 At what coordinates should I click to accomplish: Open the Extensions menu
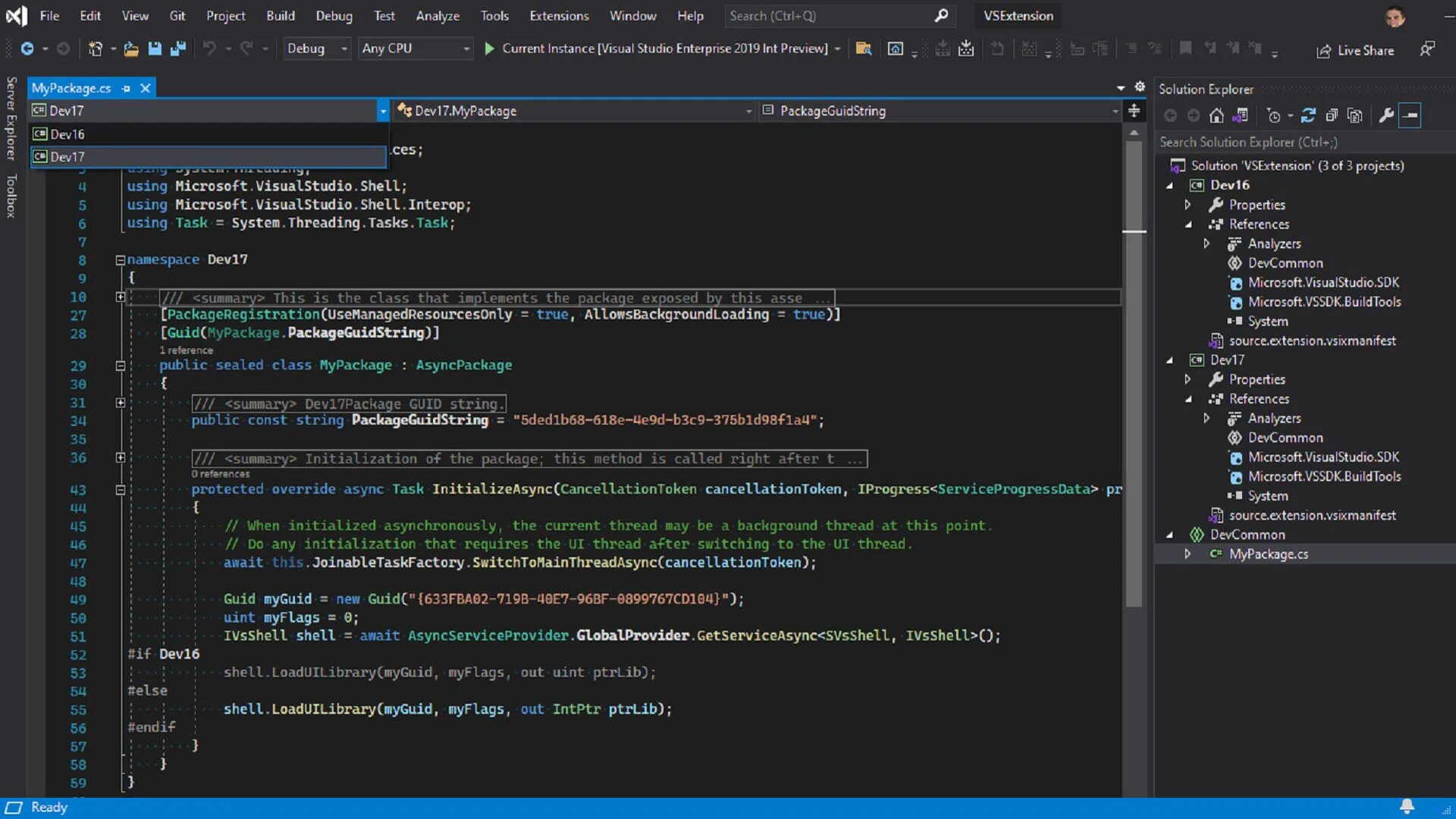[x=559, y=16]
